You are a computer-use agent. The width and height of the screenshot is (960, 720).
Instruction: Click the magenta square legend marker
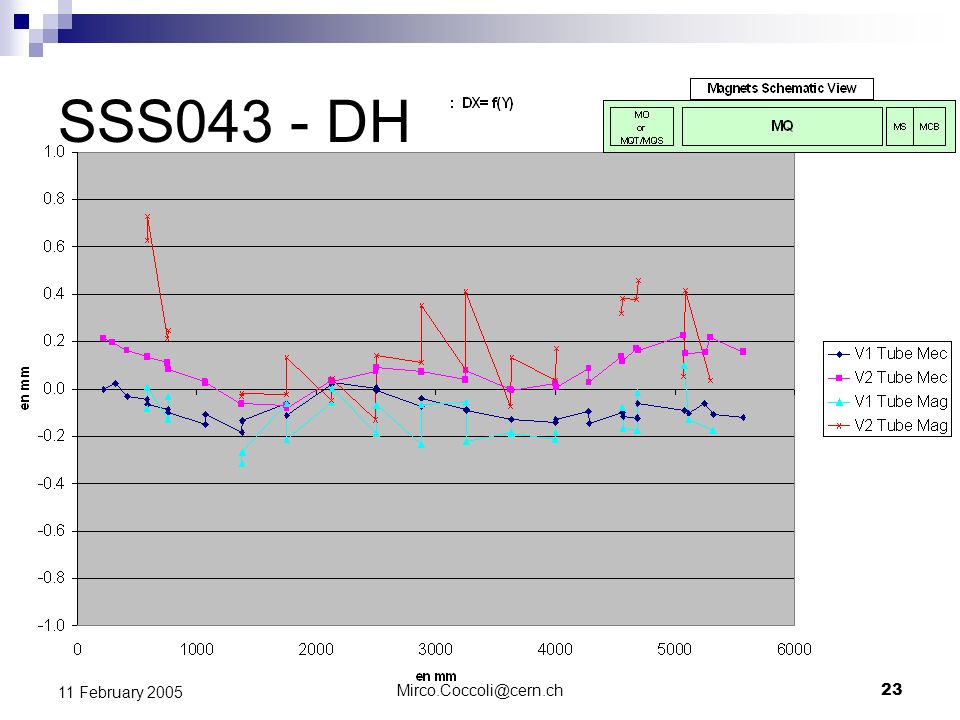coord(839,378)
